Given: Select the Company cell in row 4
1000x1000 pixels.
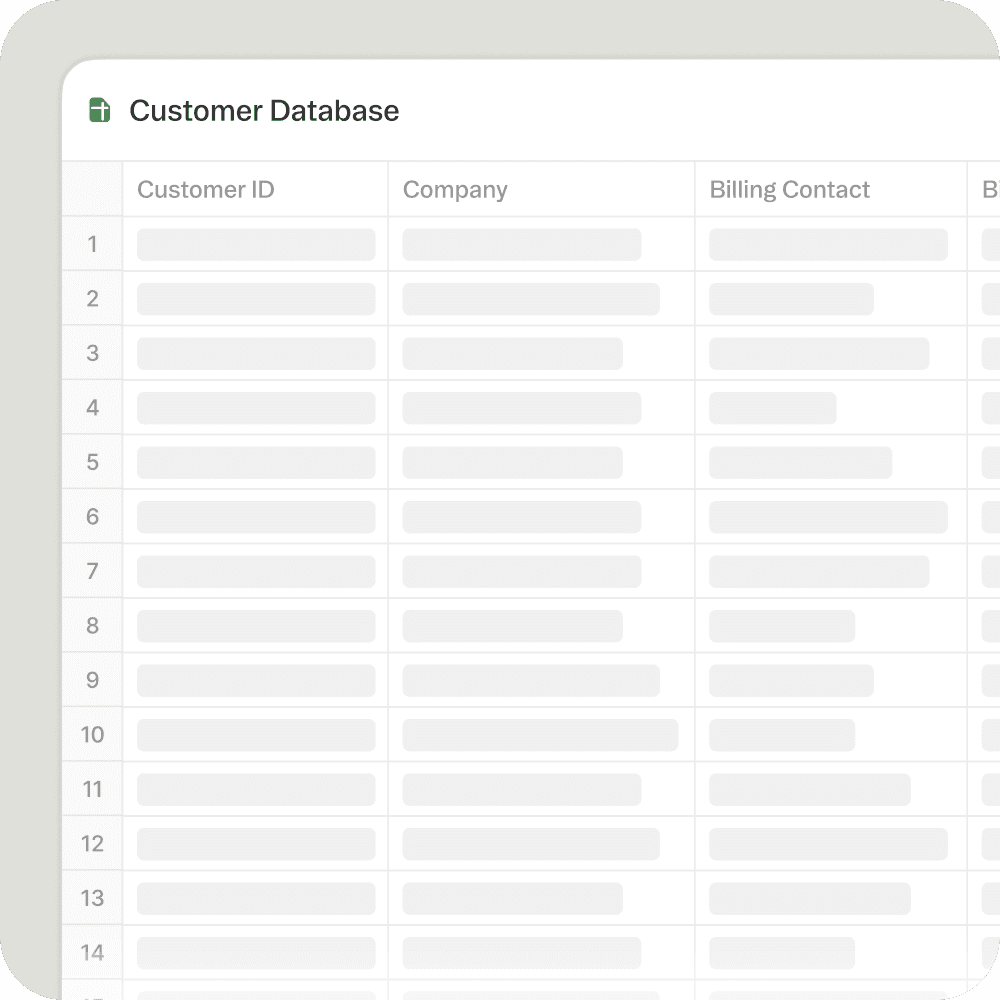Looking at the screenshot, I should pyautogui.click(x=541, y=408).
